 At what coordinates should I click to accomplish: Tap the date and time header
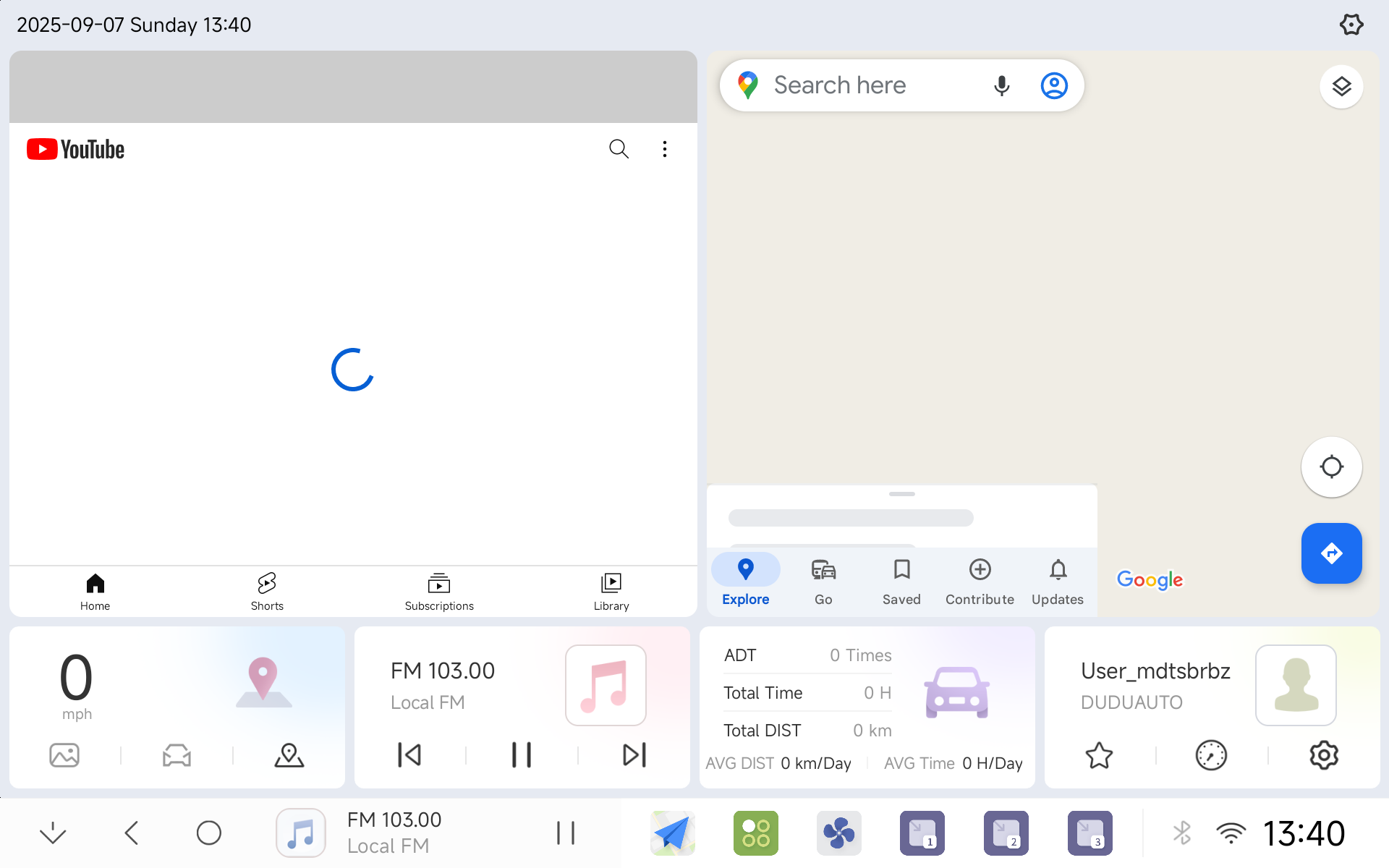pos(134,25)
